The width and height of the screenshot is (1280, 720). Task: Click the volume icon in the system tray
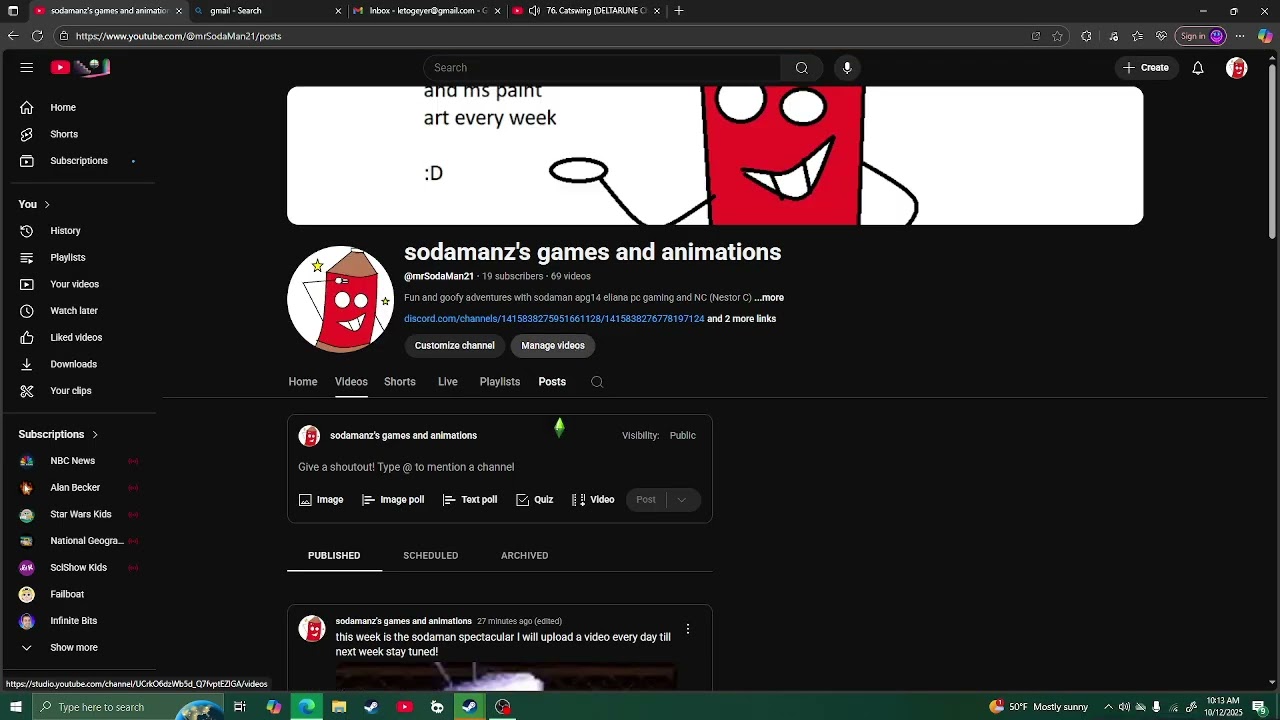(1124, 707)
